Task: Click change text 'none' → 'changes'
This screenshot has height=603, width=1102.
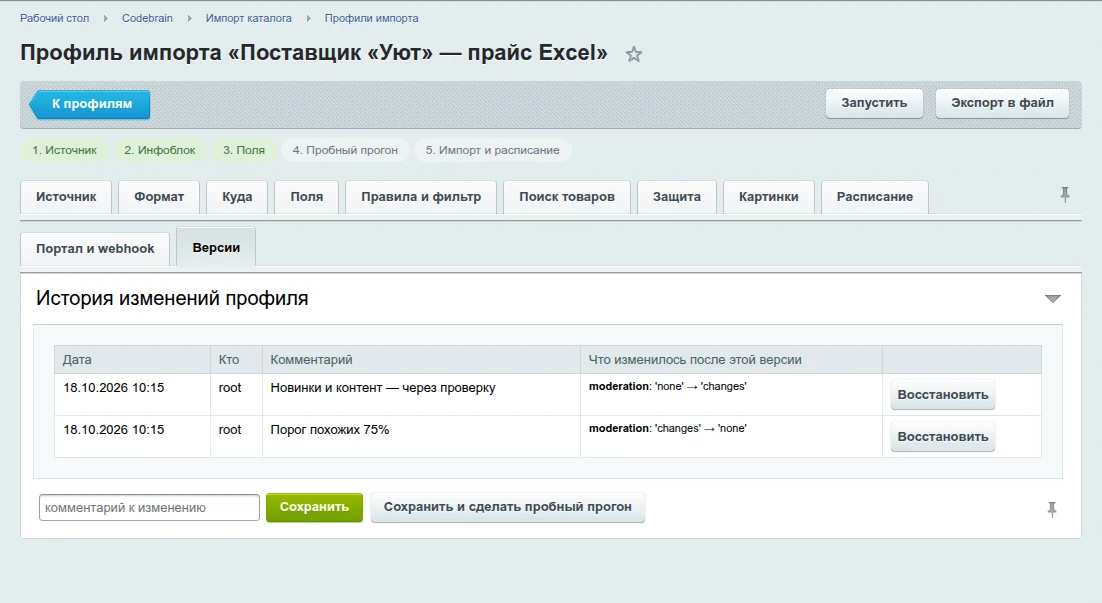Action: (668, 387)
